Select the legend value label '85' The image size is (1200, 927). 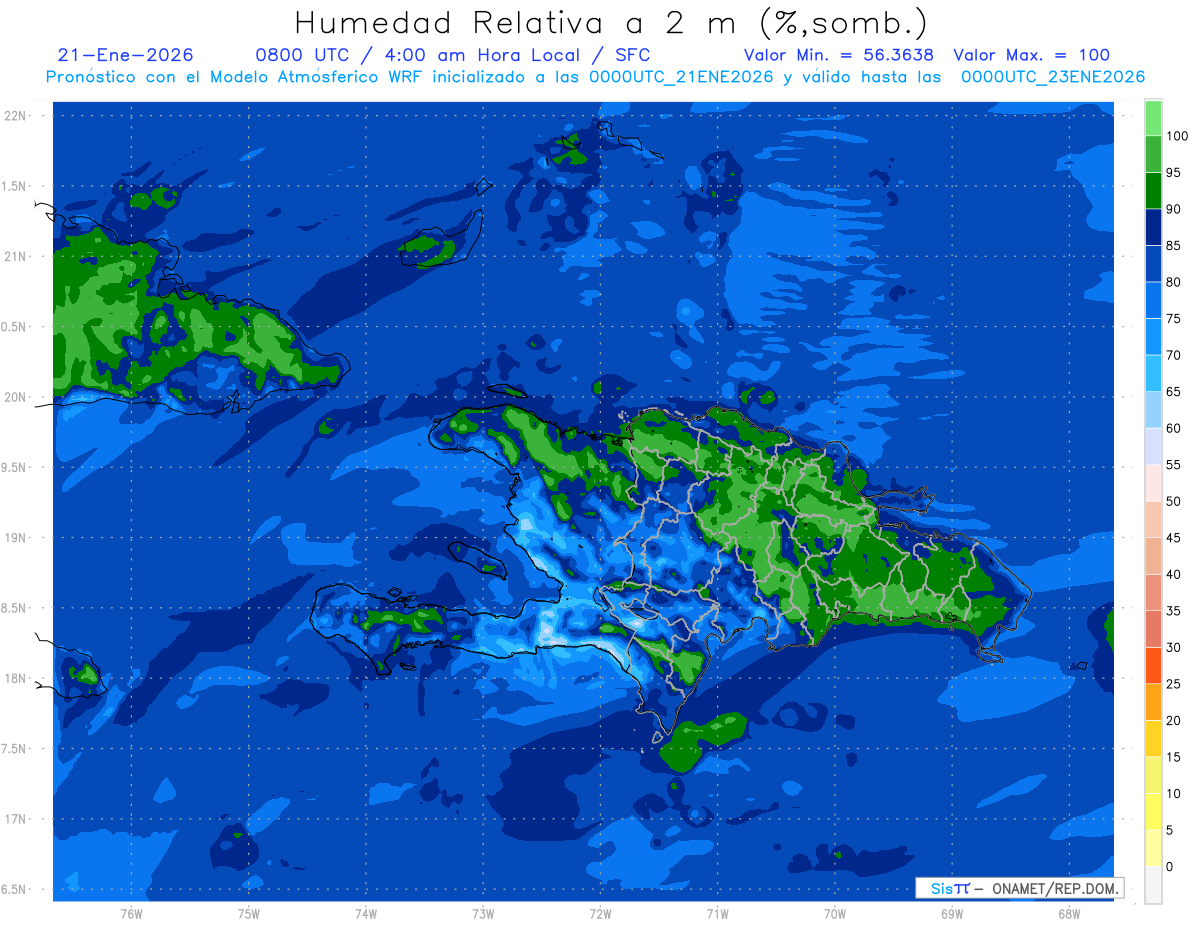click(1174, 246)
